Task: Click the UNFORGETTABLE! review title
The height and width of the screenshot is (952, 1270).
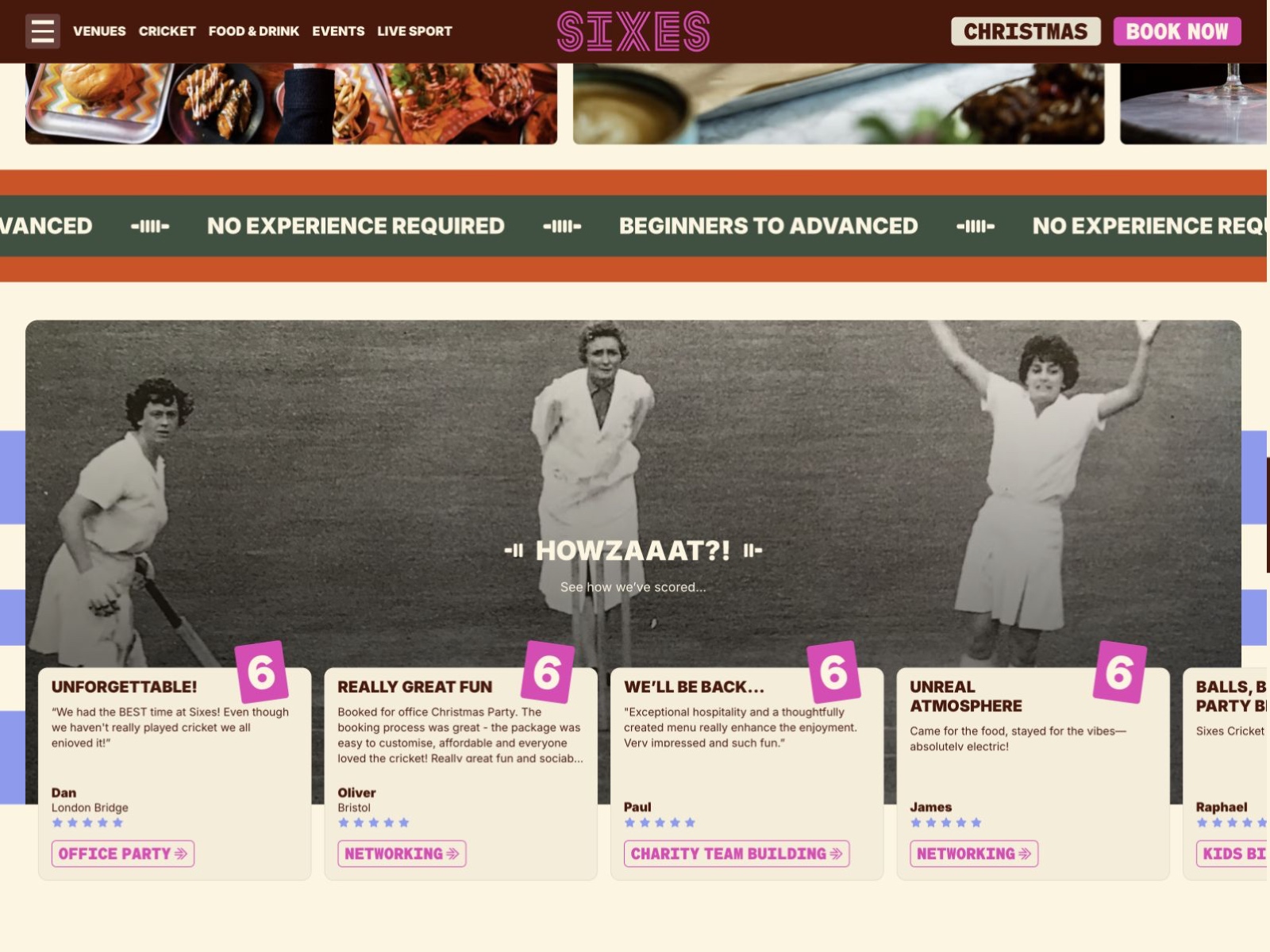Action: pyautogui.click(x=124, y=687)
